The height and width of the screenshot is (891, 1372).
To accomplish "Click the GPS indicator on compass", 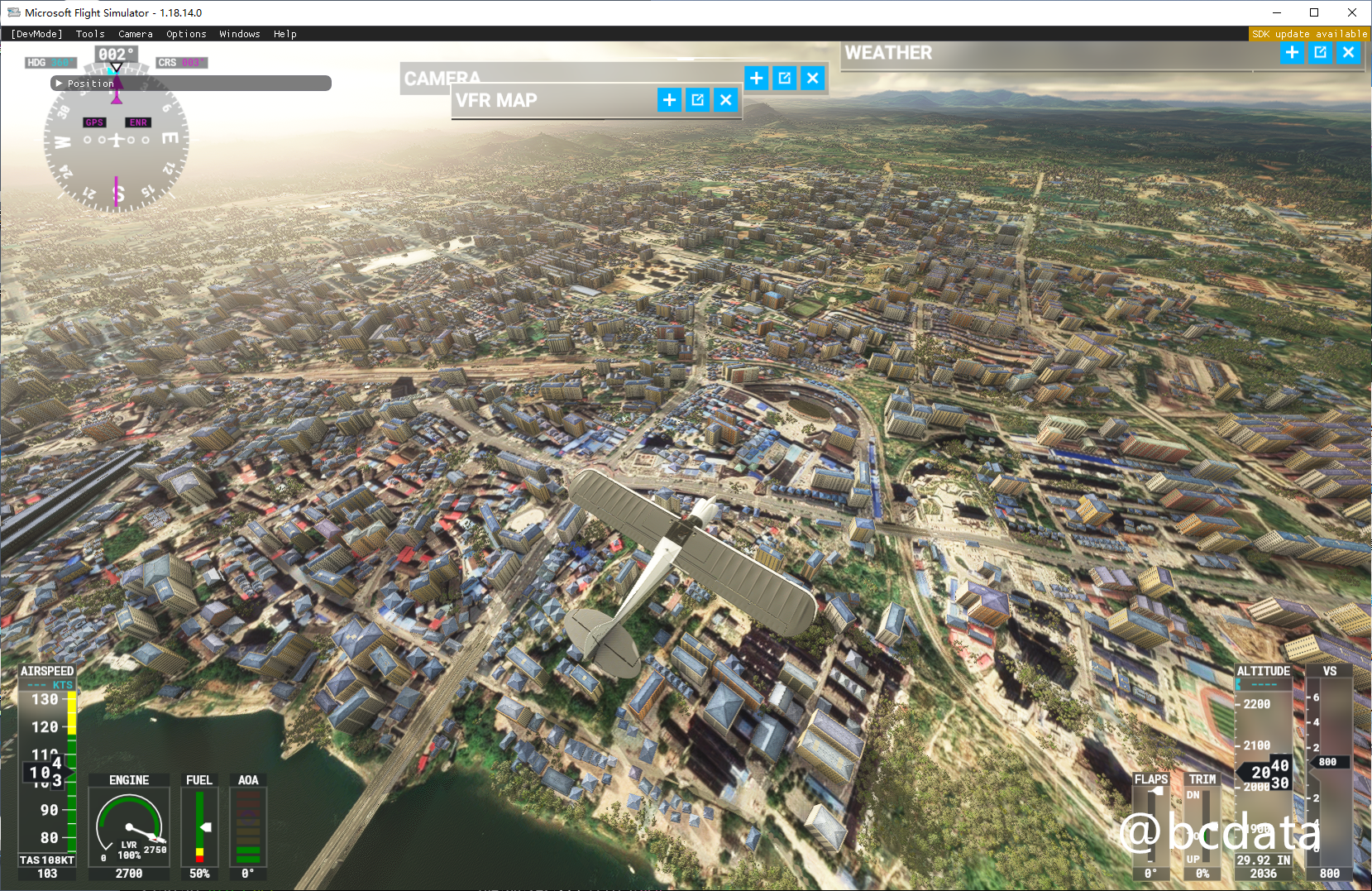I will tap(94, 122).
